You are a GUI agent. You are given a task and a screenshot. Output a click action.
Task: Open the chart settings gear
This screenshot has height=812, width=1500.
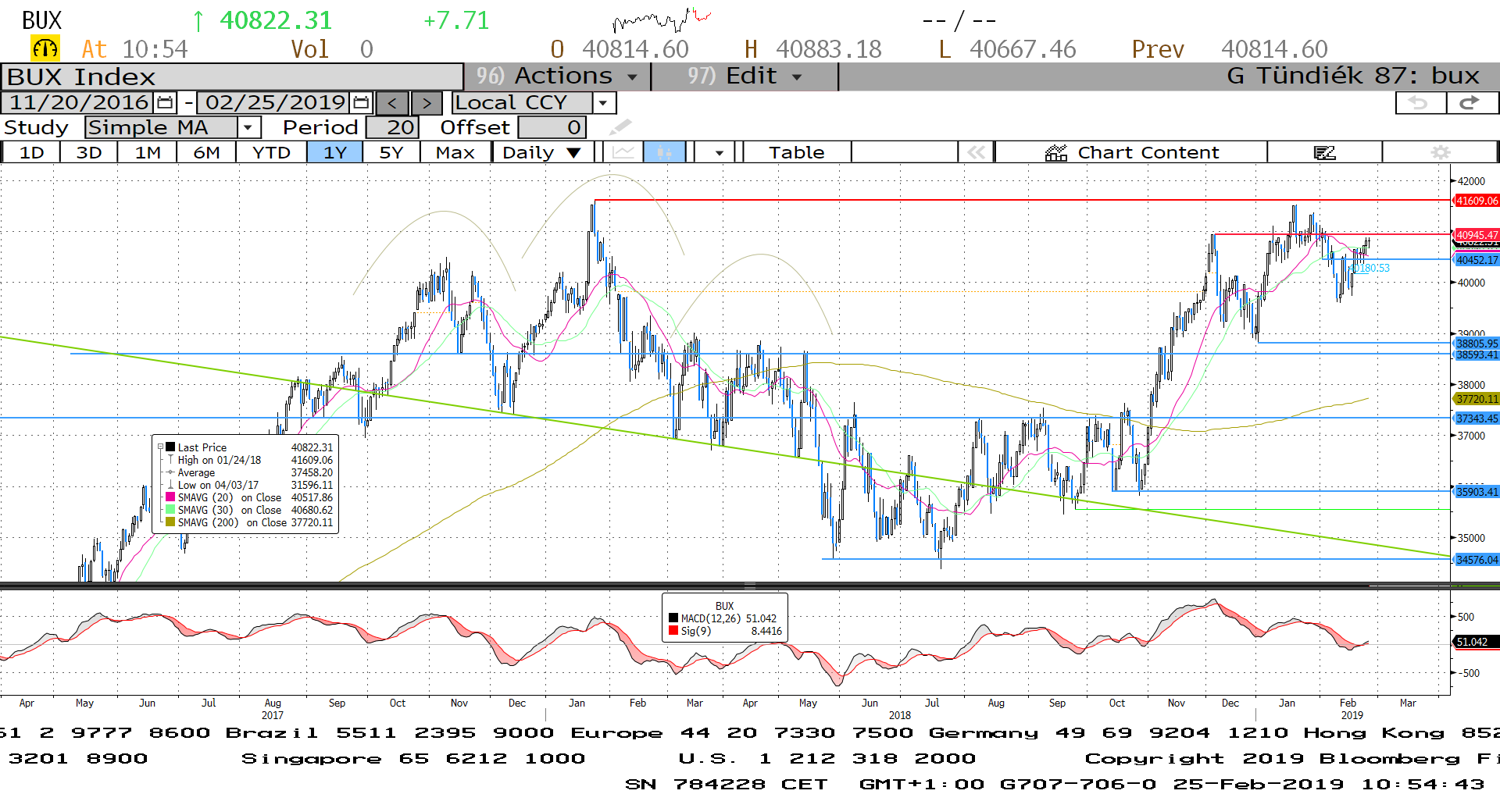point(1440,152)
